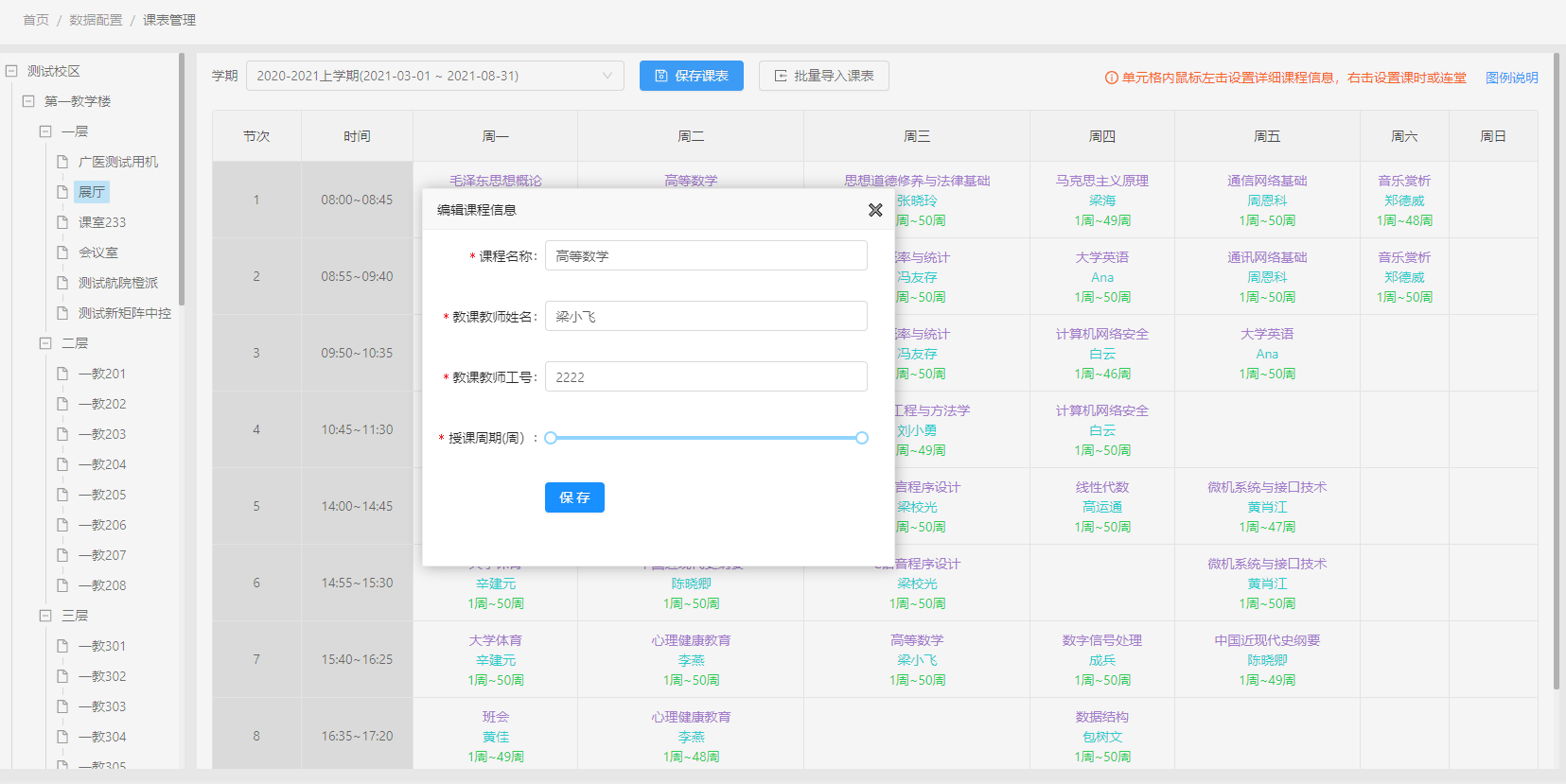Click the file icon beside 广医测试用机
This screenshot has width=1566, height=784.
62,162
